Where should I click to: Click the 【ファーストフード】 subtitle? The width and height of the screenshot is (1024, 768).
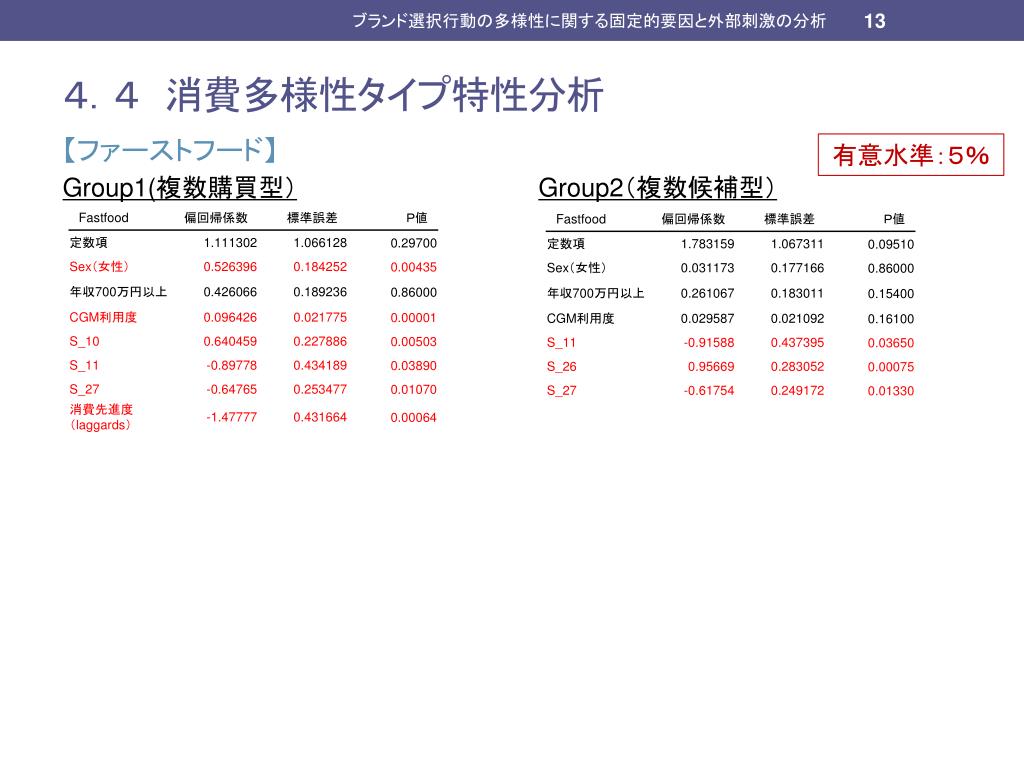click(170, 150)
